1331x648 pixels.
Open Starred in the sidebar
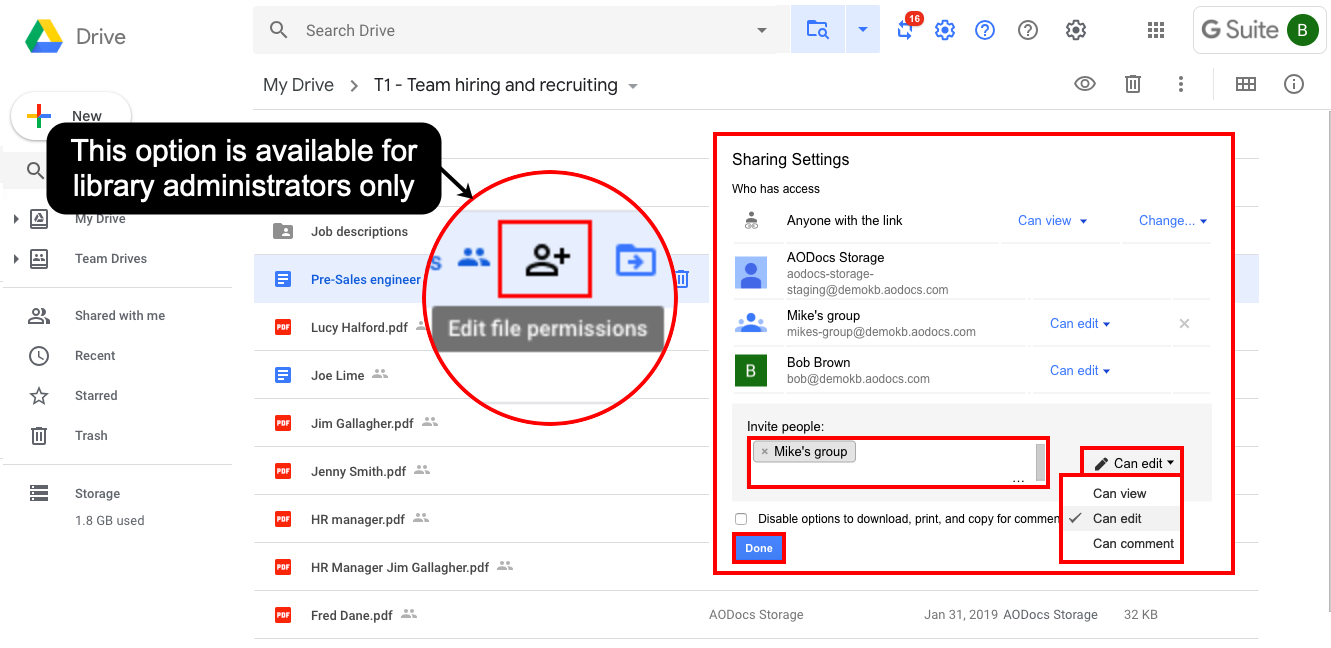(x=96, y=396)
